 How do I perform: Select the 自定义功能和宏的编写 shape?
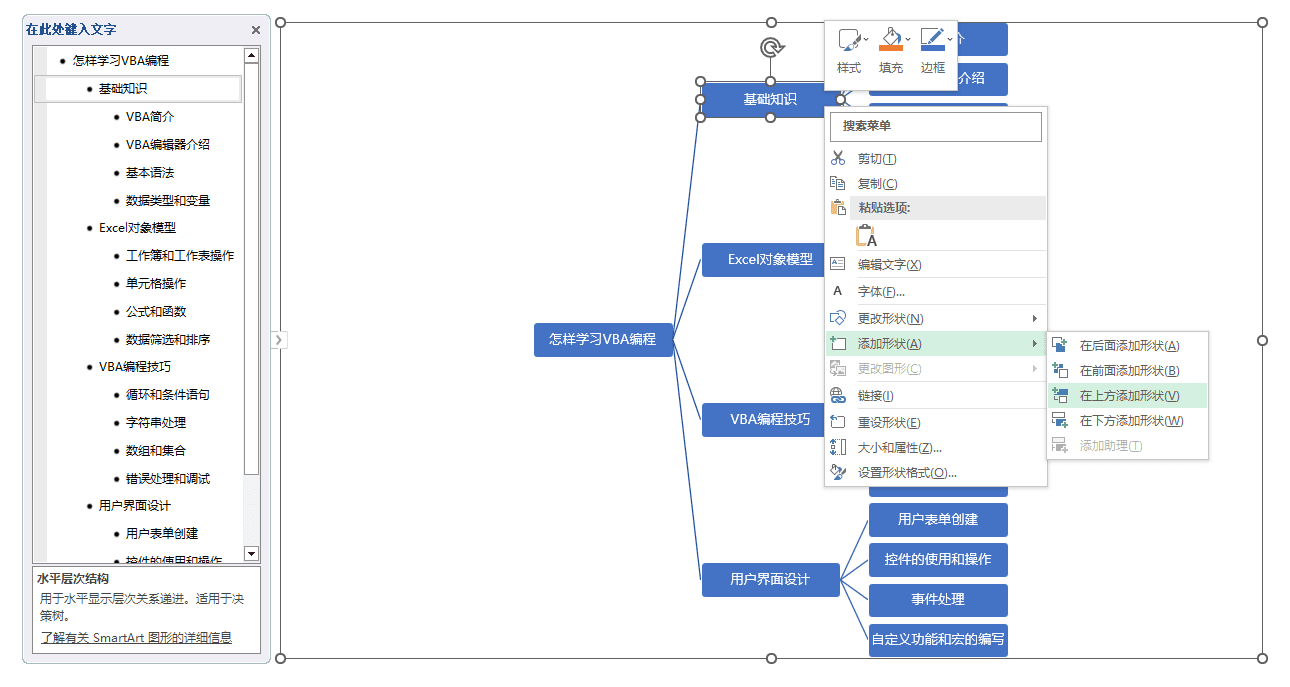tap(938, 639)
